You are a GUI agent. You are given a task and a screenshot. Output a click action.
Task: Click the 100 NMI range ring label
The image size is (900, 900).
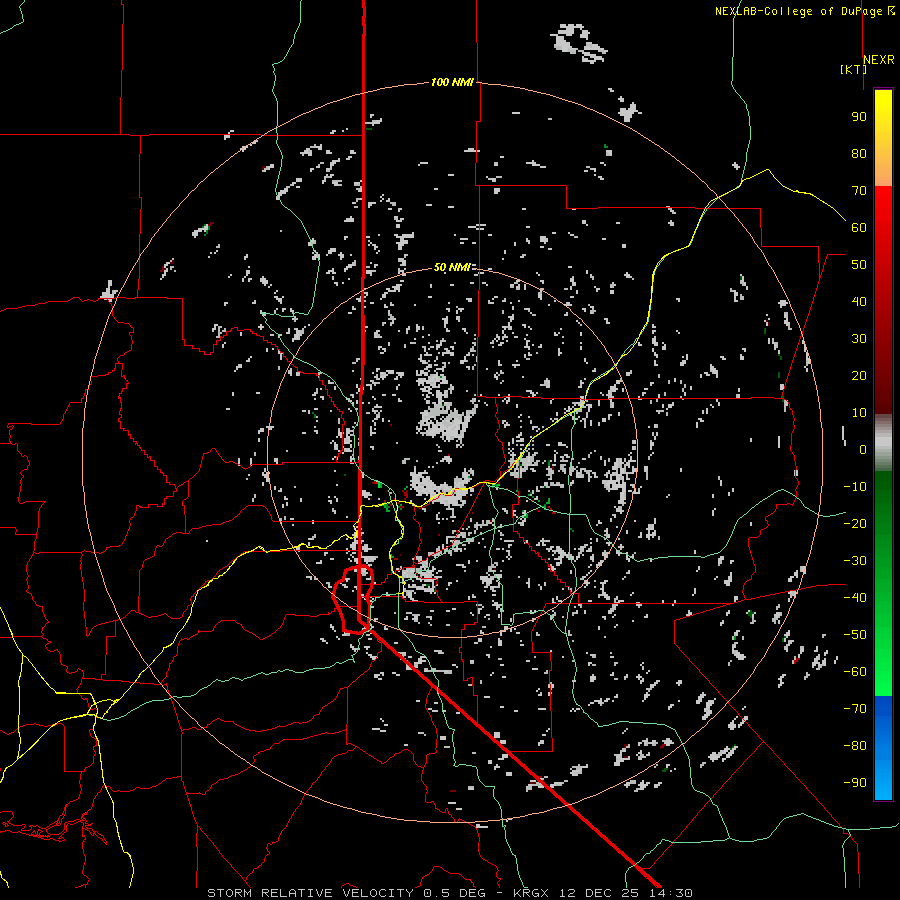(x=452, y=82)
